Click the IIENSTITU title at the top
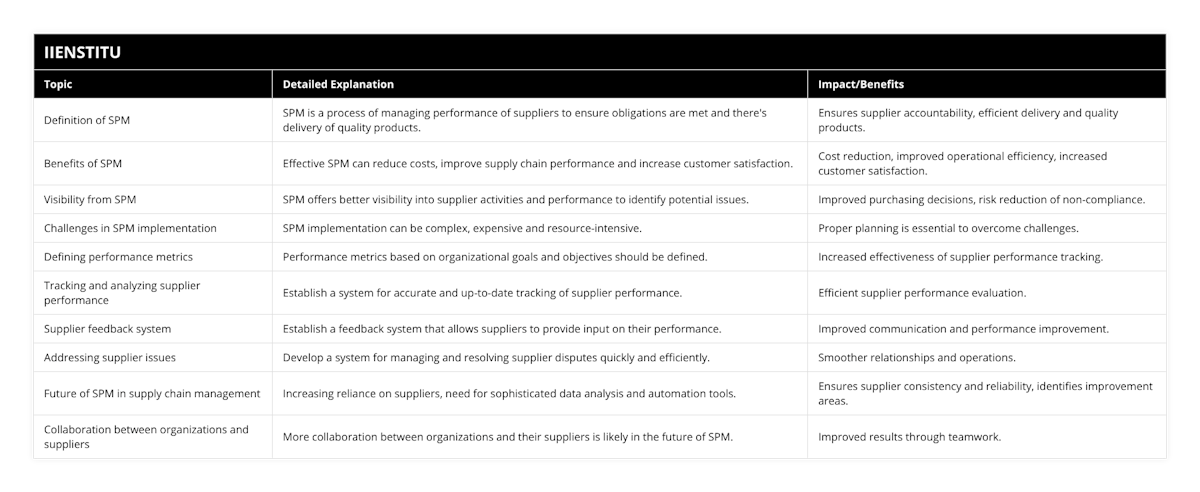 click(x=83, y=52)
